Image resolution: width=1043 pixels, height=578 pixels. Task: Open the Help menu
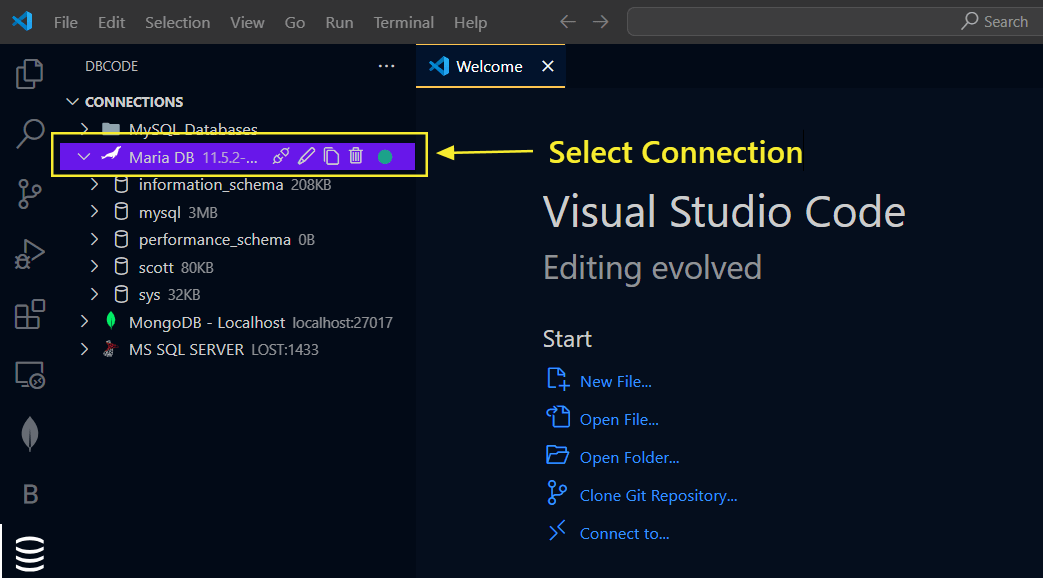point(470,22)
